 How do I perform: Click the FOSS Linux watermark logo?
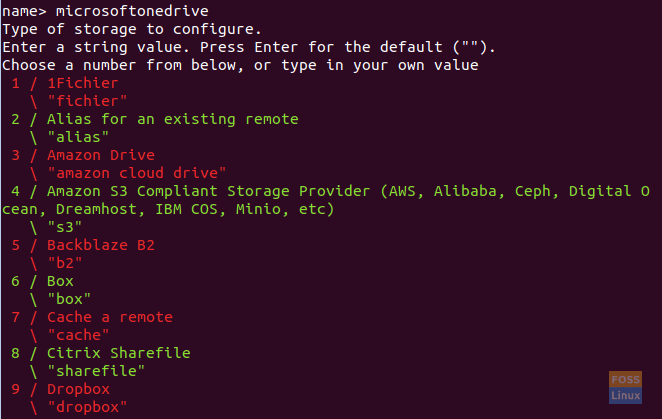point(625,387)
